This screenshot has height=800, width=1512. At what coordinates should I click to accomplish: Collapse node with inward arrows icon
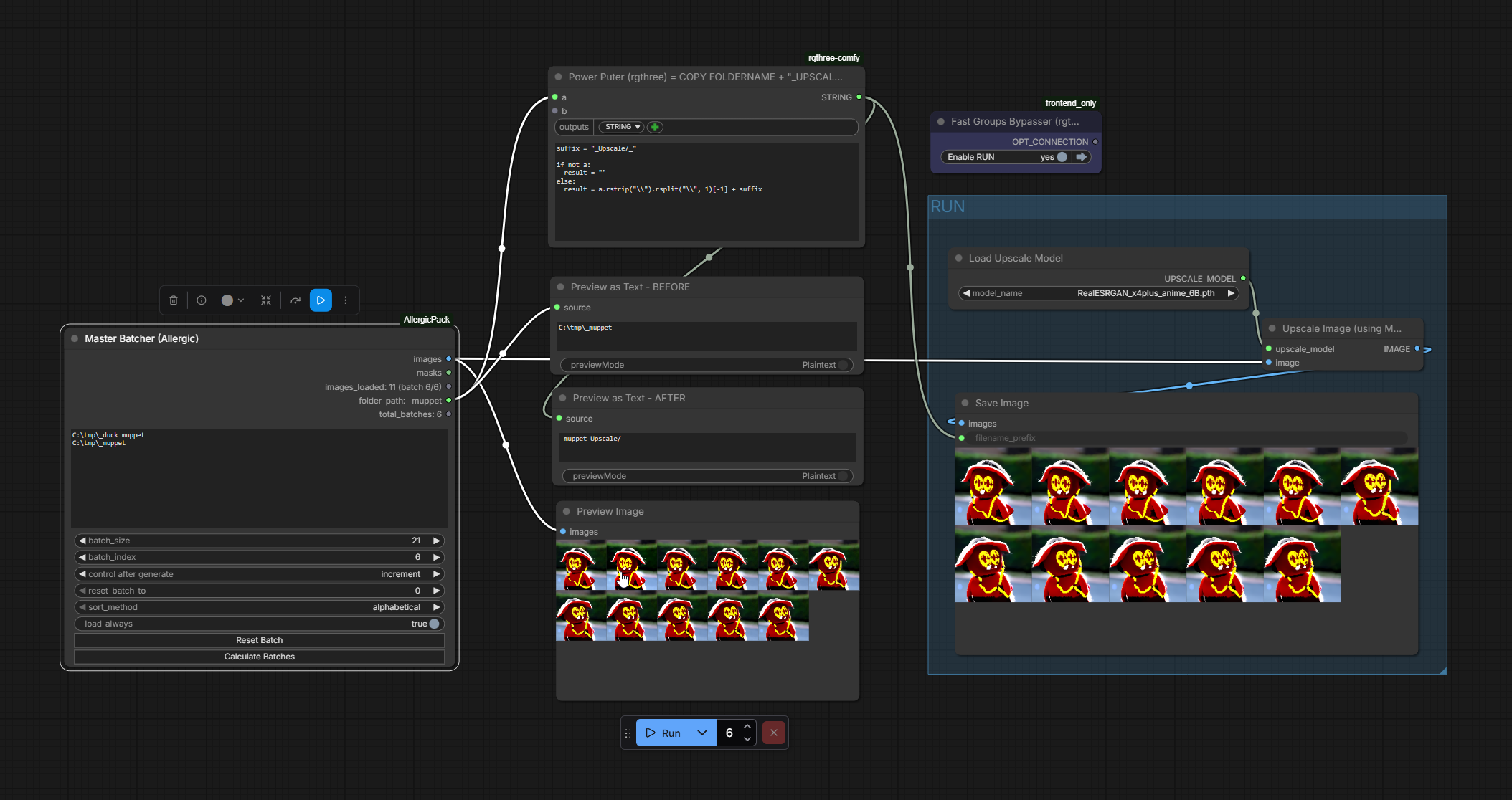click(x=266, y=300)
